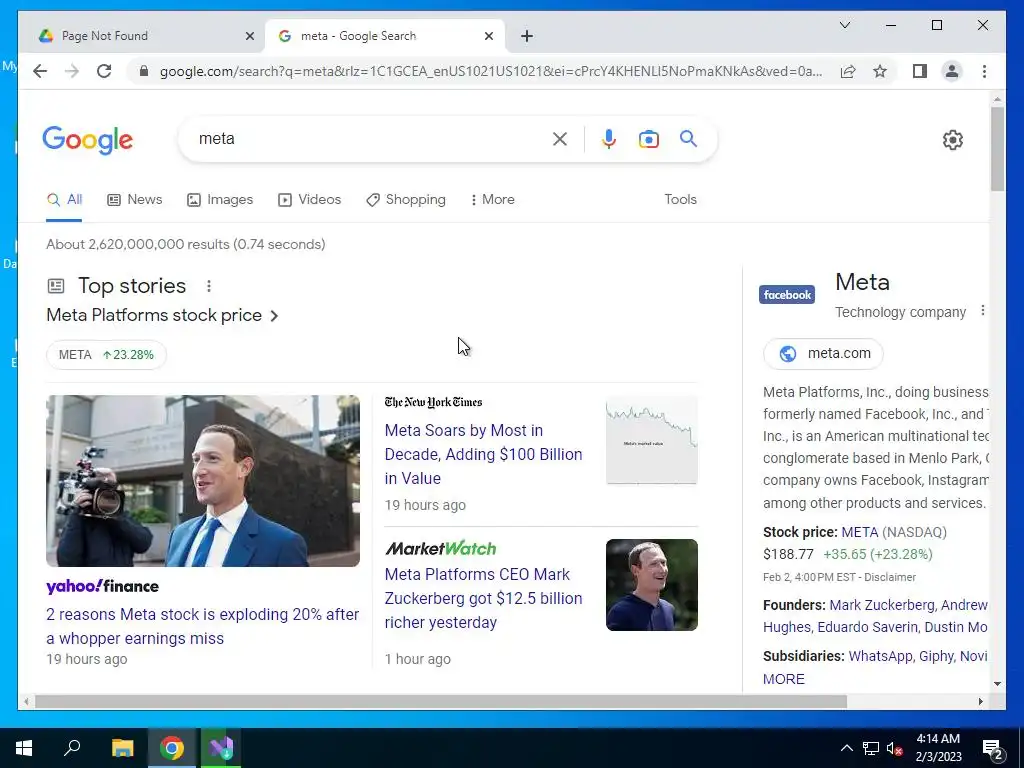Open Chrome three-dot menu
Viewport: 1024px width, 768px height.
tap(984, 71)
